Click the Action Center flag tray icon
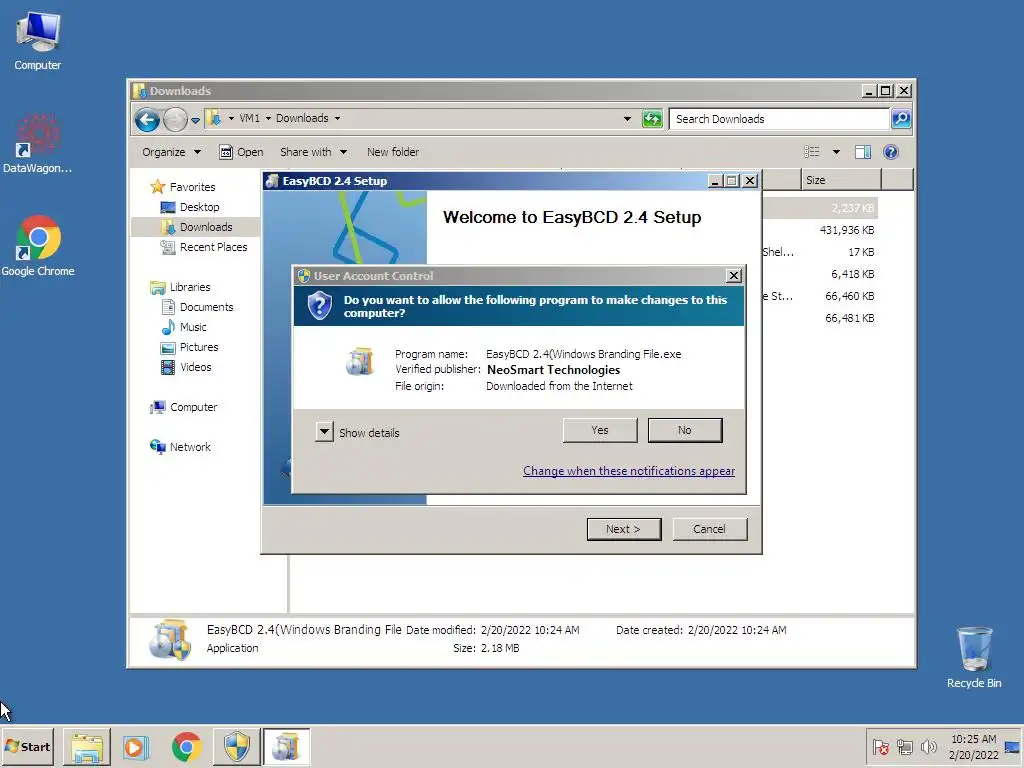Image resolution: width=1024 pixels, height=768 pixels. click(881, 747)
